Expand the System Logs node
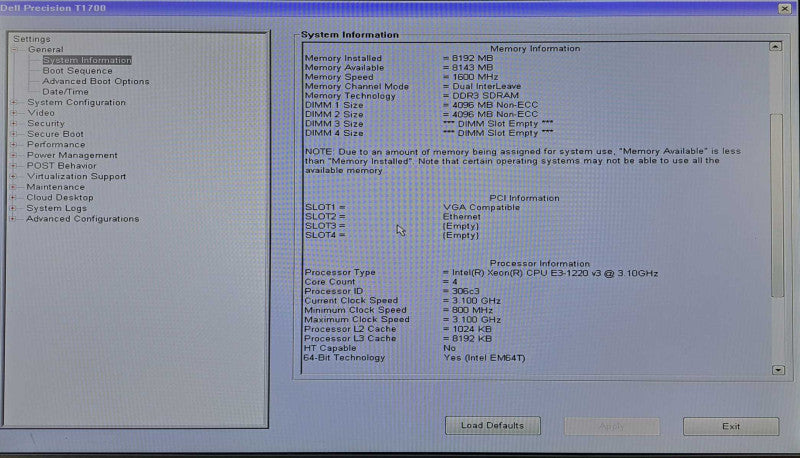 [x=14, y=208]
